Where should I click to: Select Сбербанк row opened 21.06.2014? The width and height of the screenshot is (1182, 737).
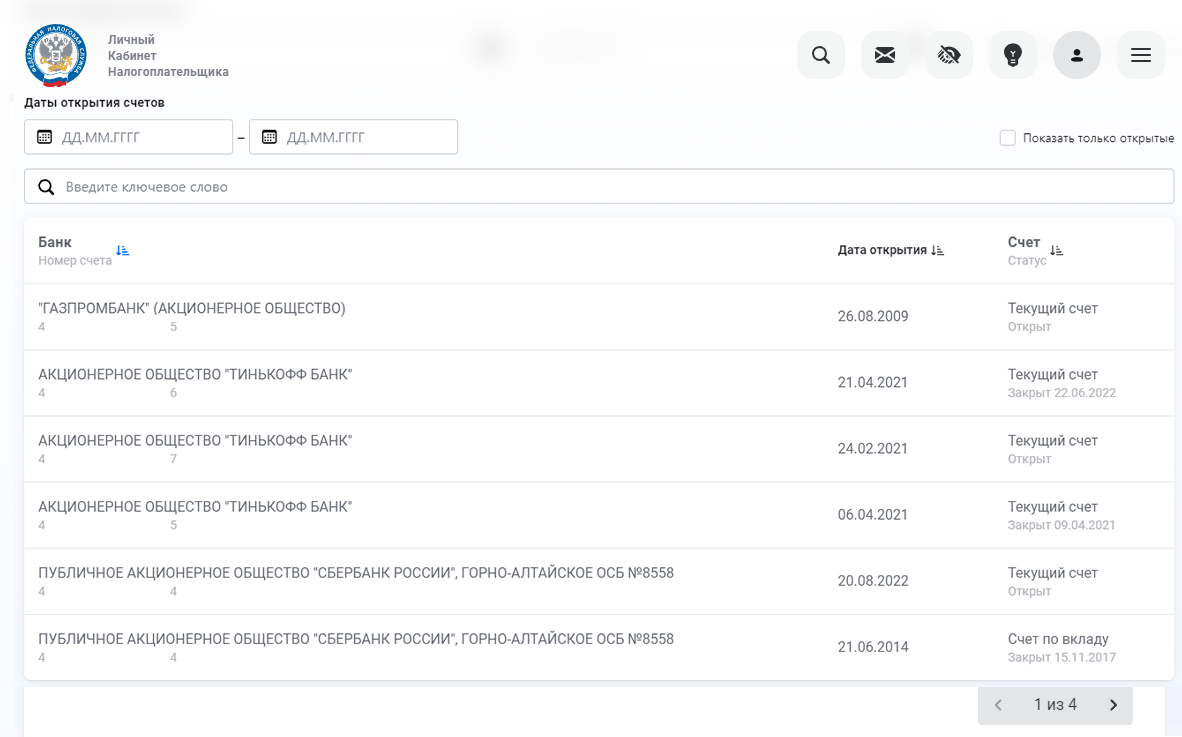coord(599,647)
